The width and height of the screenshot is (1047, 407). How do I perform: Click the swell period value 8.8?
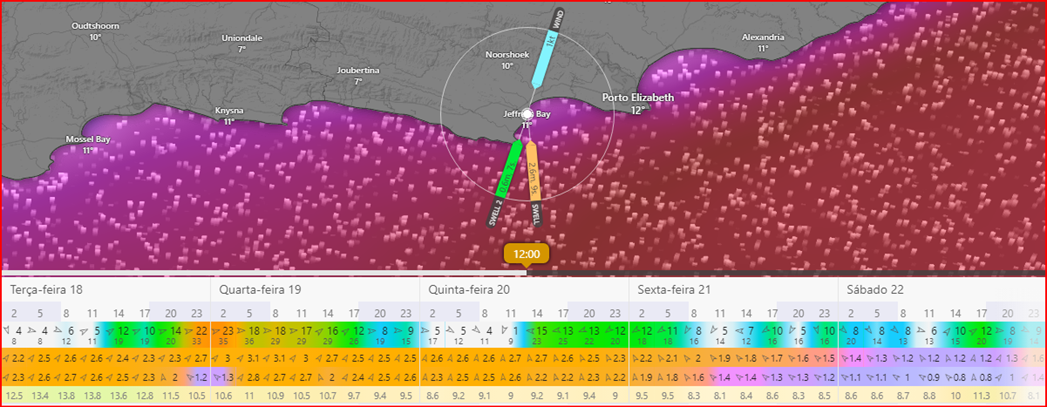(x=929, y=396)
